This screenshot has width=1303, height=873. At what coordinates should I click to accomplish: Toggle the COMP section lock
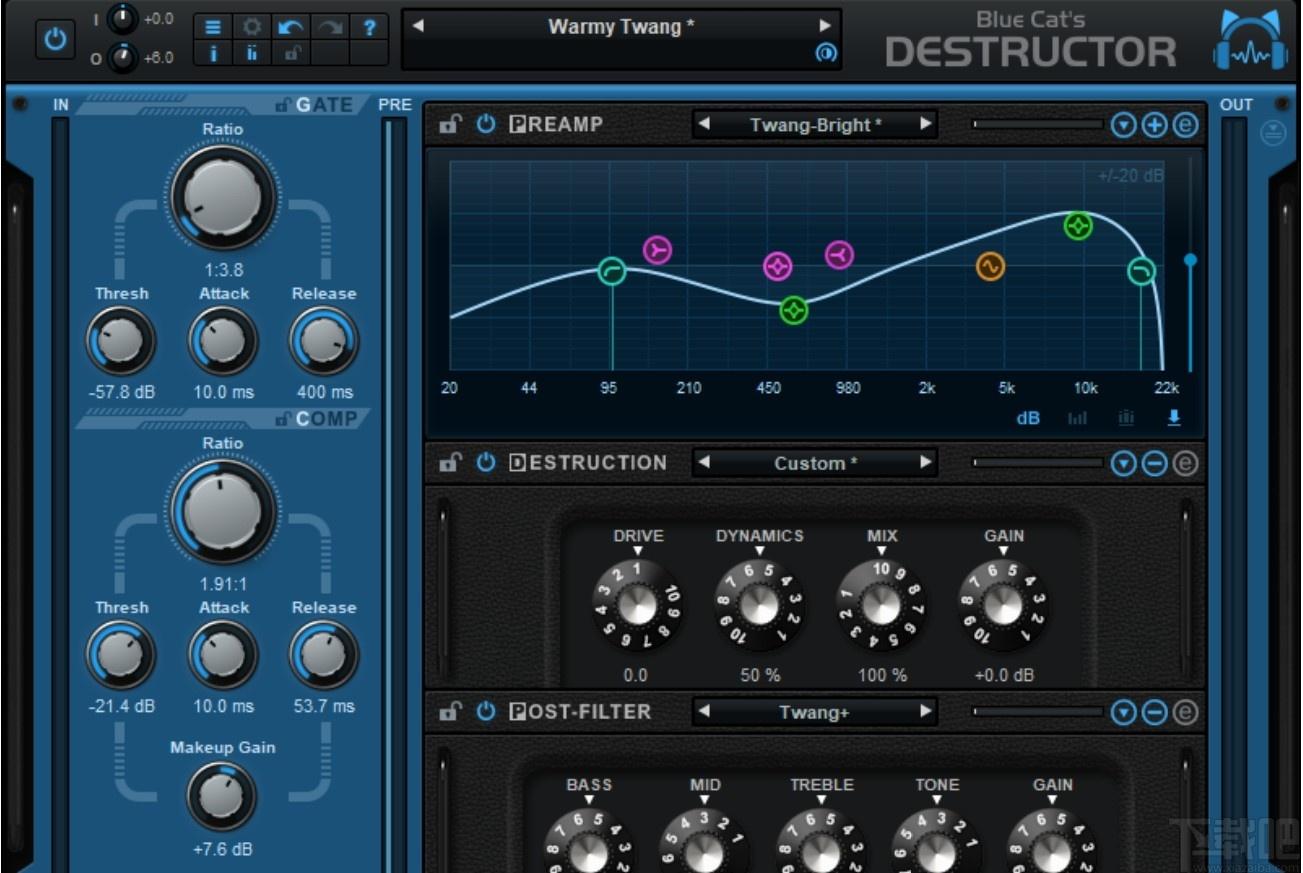pos(283,419)
